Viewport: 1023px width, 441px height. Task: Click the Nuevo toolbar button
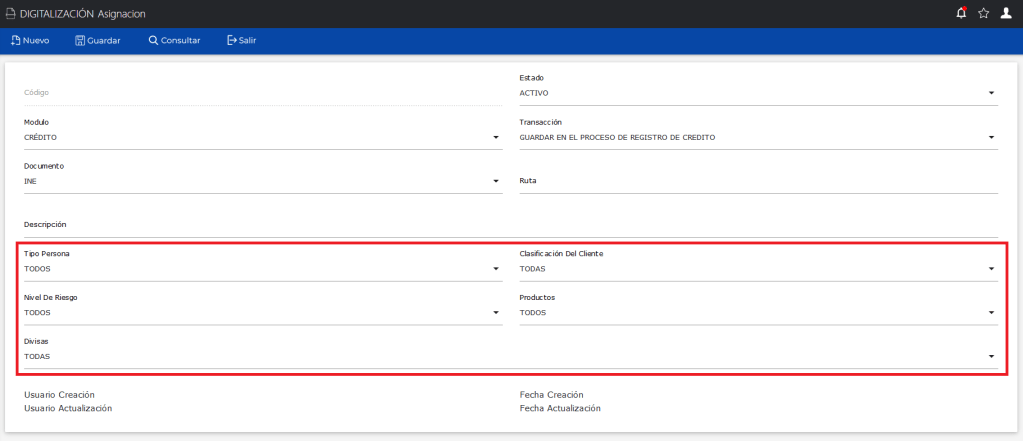point(30,41)
